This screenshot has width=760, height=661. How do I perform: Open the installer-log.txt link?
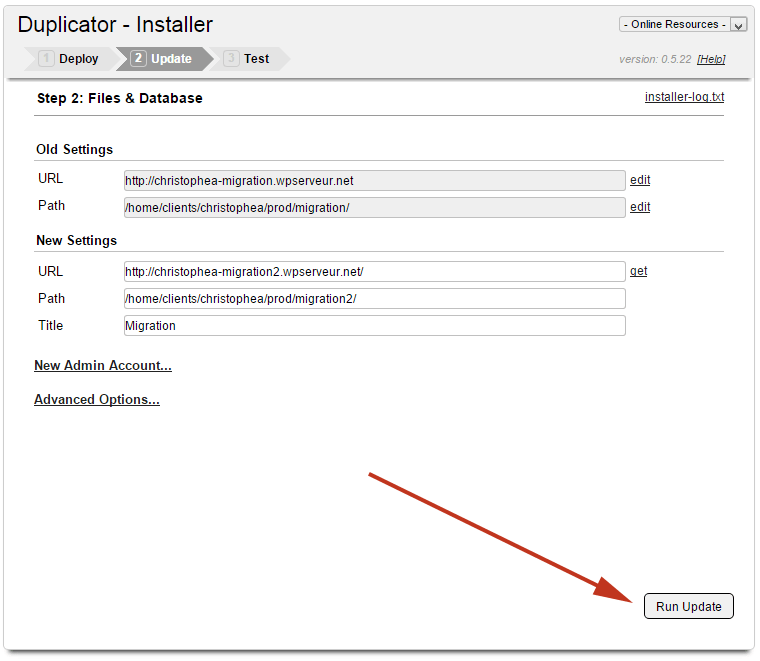point(685,97)
